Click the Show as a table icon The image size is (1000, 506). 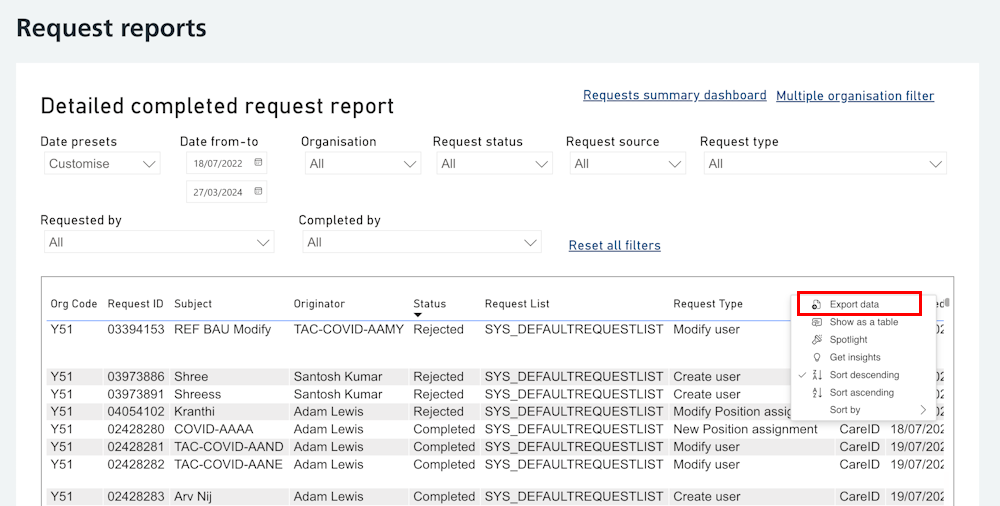click(x=816, y=322)
